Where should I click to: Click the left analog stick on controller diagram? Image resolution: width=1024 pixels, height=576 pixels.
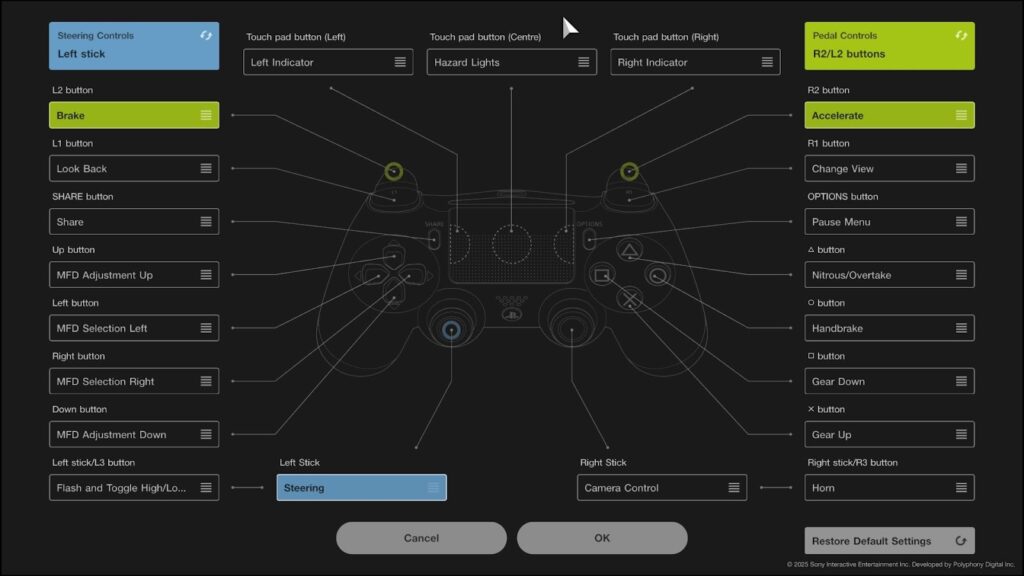point(452,328)
